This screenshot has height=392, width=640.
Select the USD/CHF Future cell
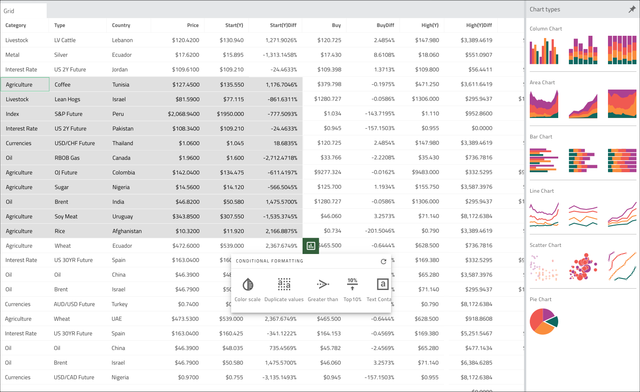pyautogui.click(x=75, y=143)
